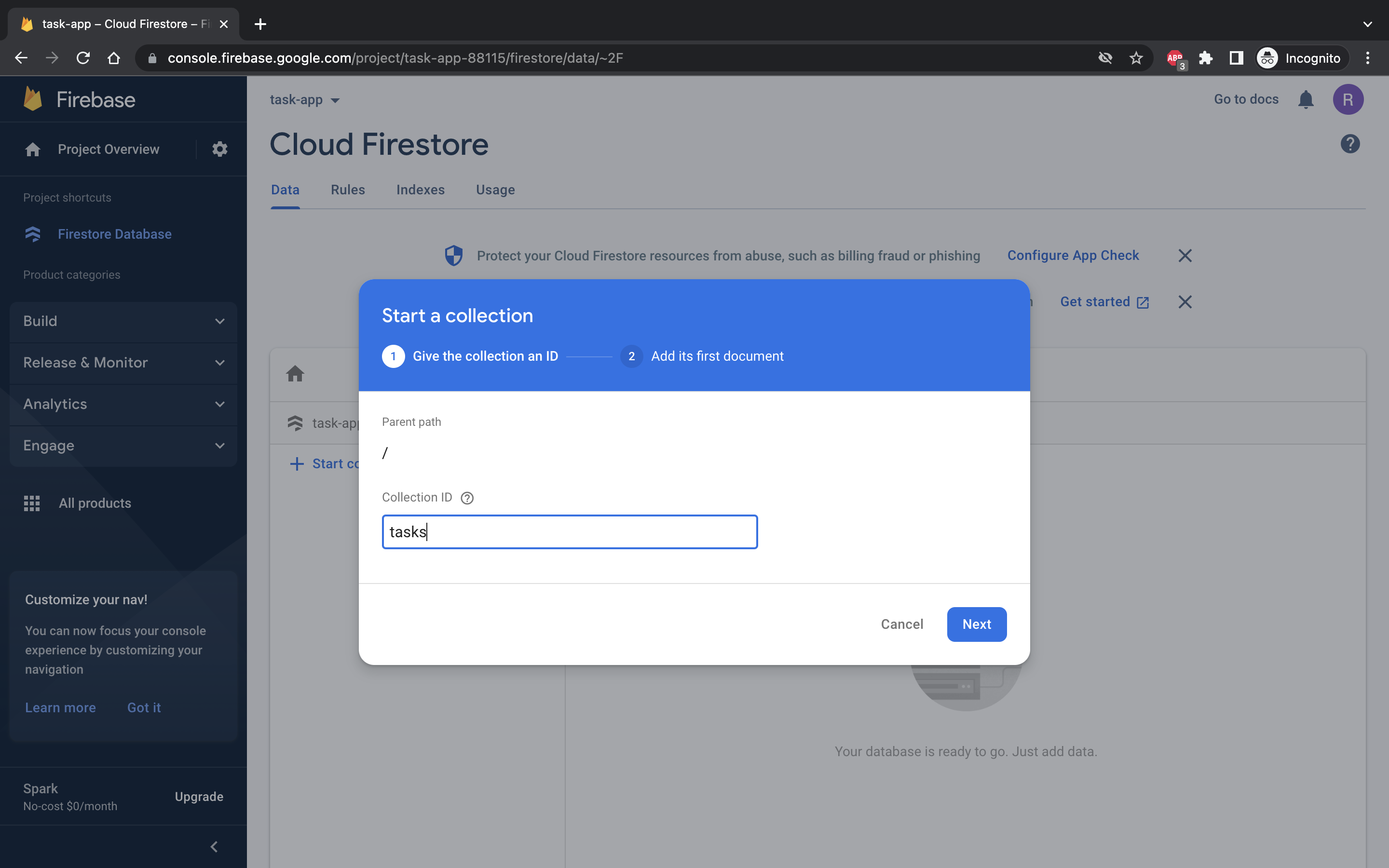Dismiss the App Check banner
Image resolution: width=1389 pixels, height=868 pixels.
click(1185, 256)
